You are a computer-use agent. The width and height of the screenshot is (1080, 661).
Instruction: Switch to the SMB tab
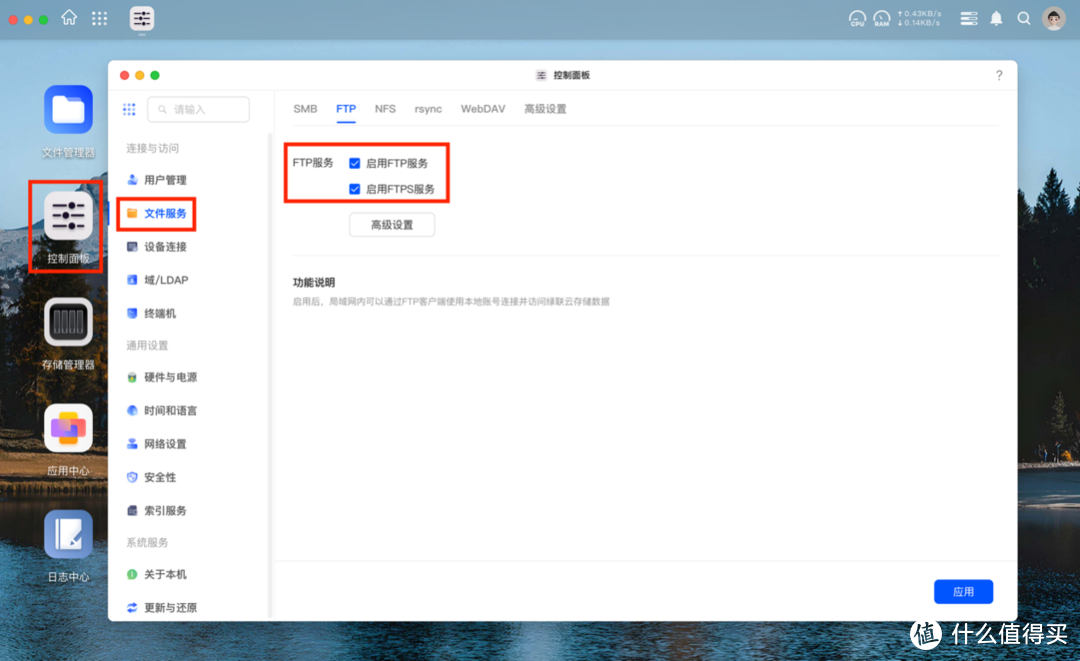pyautogui.click(x=304, y=108)
